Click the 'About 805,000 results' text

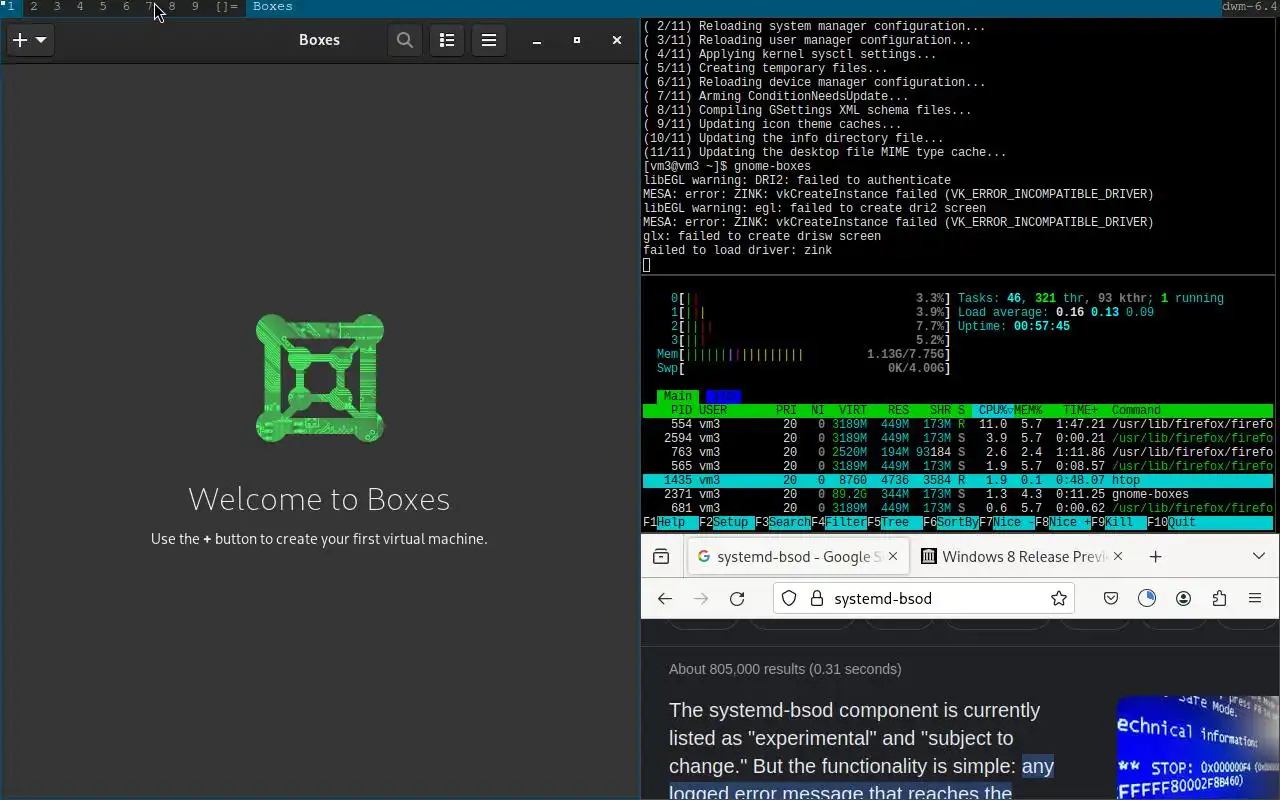click(785, 669)
